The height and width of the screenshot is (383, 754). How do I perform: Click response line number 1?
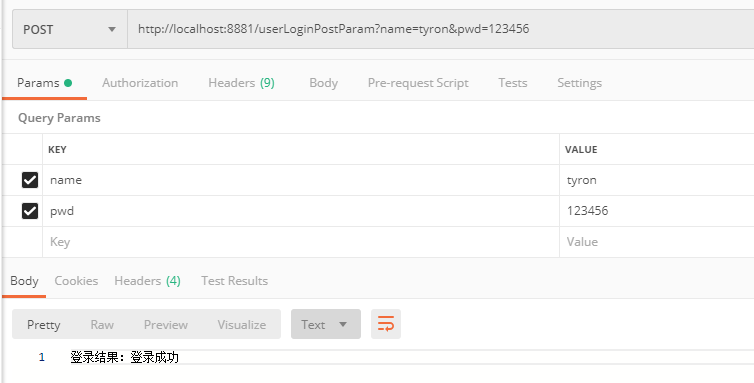click(42, 357)
